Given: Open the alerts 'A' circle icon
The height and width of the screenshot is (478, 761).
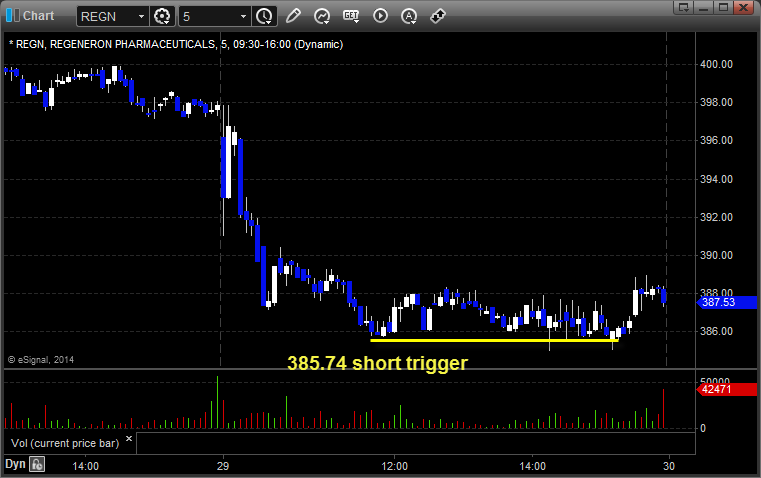Looking at the screenshot, I should [x=409, y=16].
